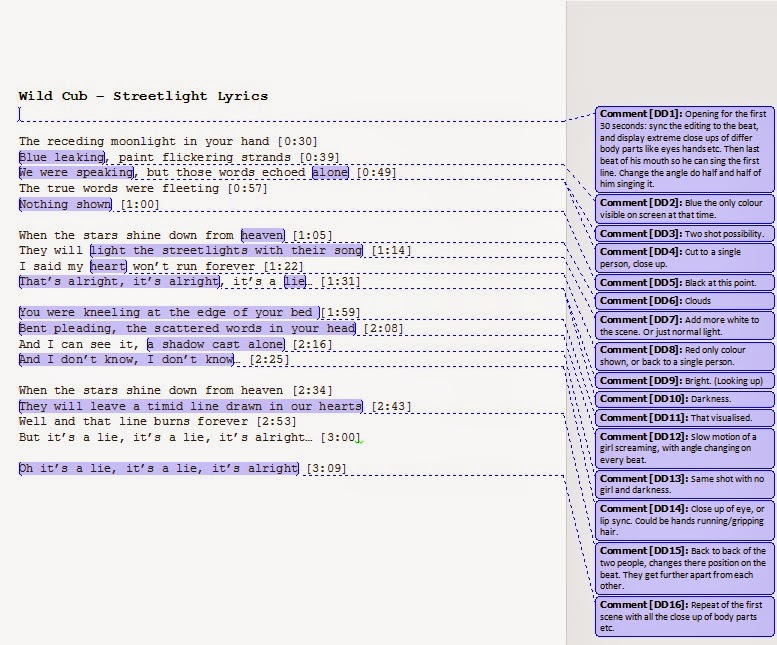Select comment DD15 back to back
Image resolution: width=777 pixels, height=645 pixels.
(x=684, y=568)
